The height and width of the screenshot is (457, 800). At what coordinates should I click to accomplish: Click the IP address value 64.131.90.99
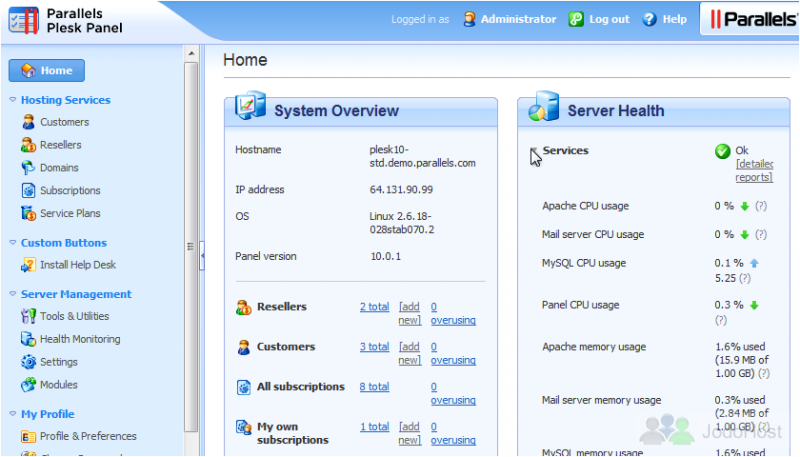401,190
